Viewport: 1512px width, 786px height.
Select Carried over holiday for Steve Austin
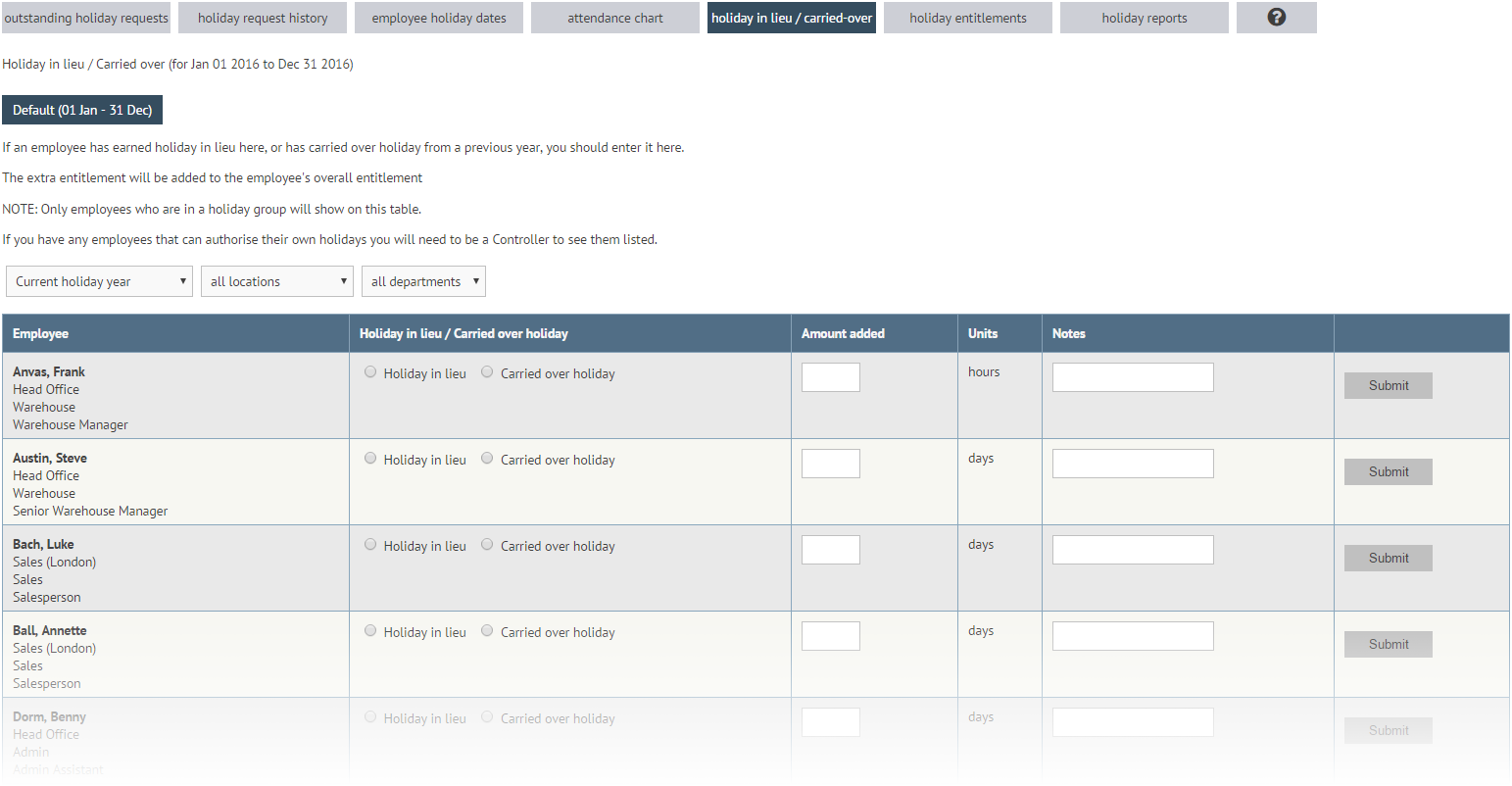[x=487, y=459]
